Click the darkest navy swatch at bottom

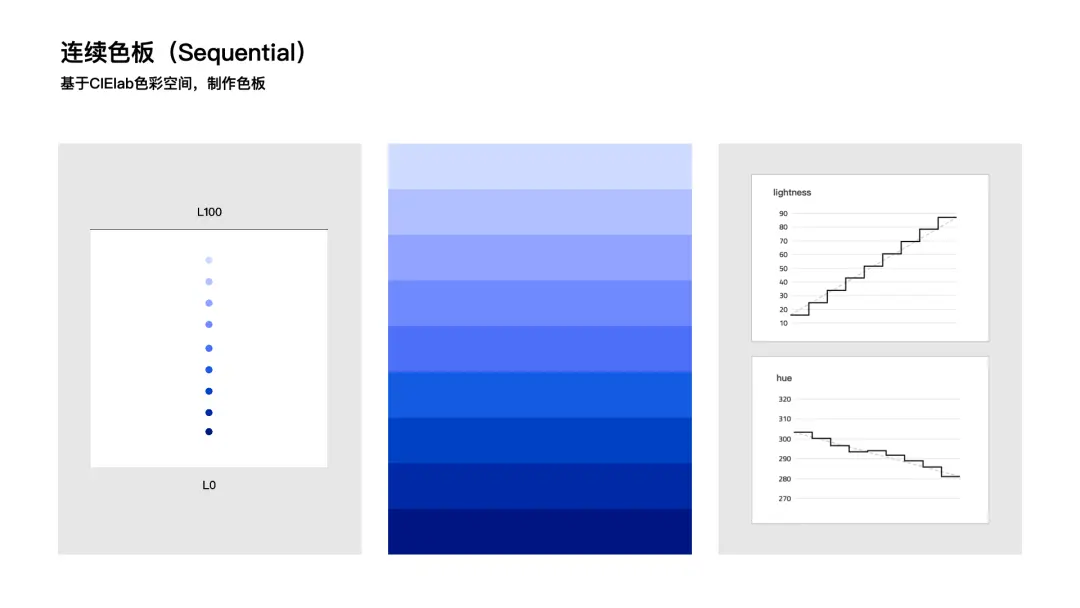tap(539, 531)
